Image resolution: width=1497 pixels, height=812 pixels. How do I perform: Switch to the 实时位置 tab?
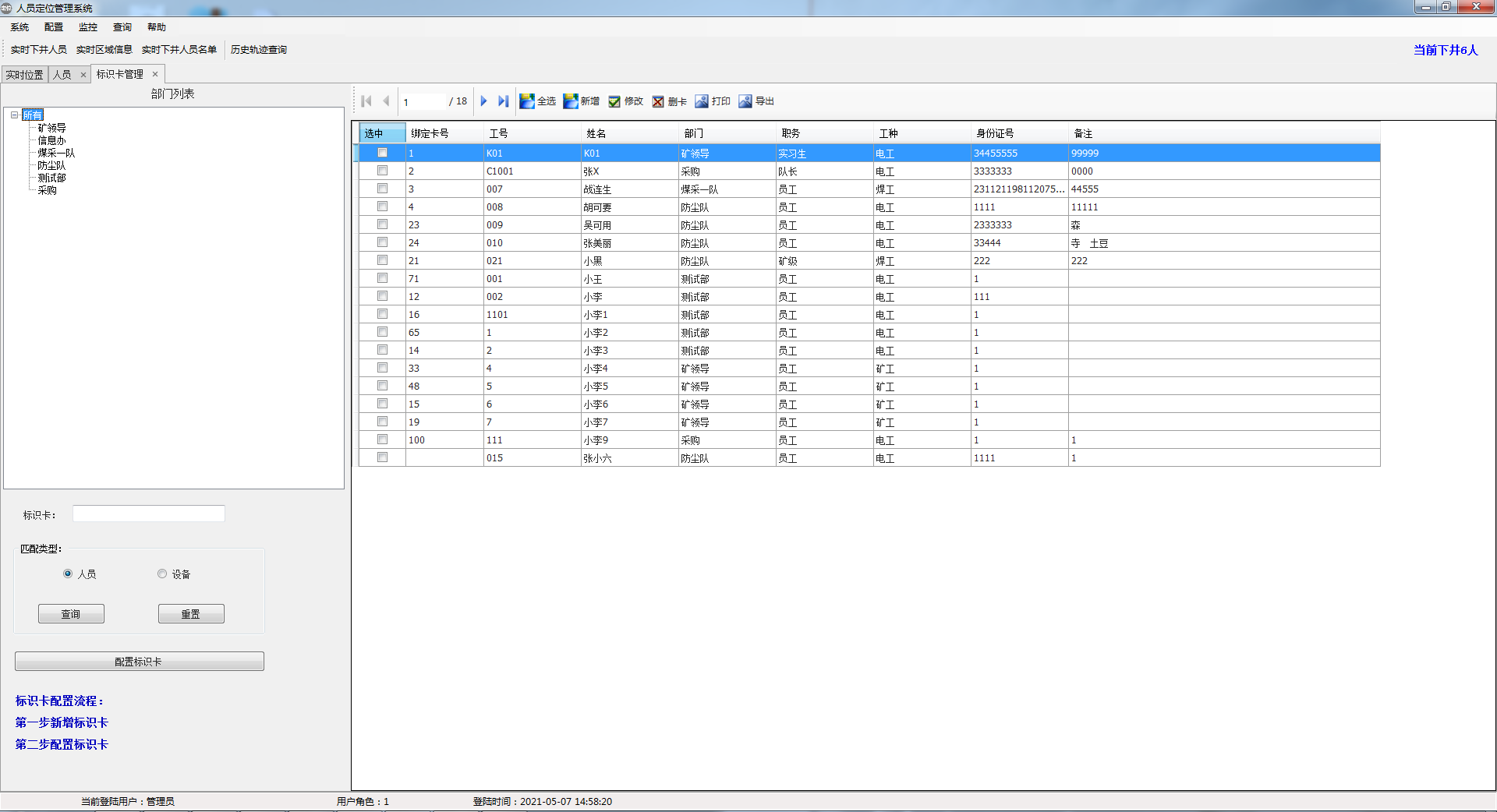[x=24, y=75]
